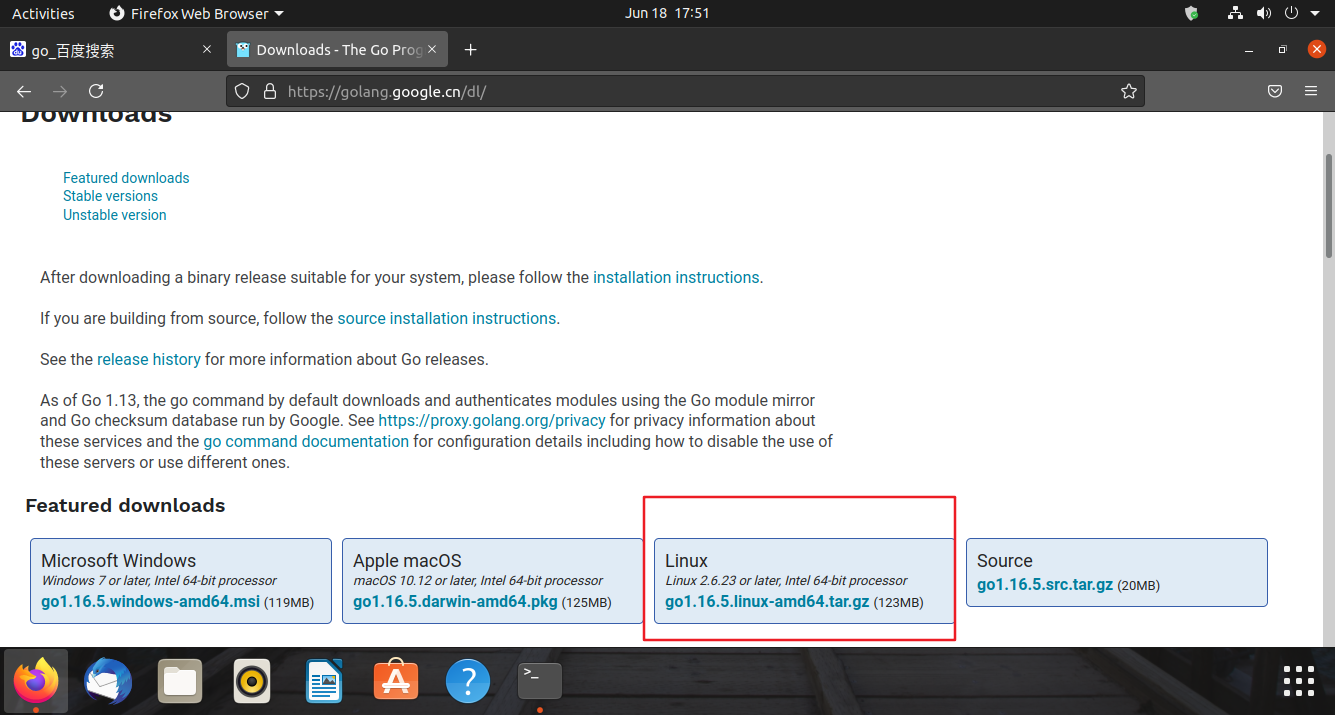Open the Pocket save icon
1335x715 pixels.
pyautogui.click(x=1275, y=91)
